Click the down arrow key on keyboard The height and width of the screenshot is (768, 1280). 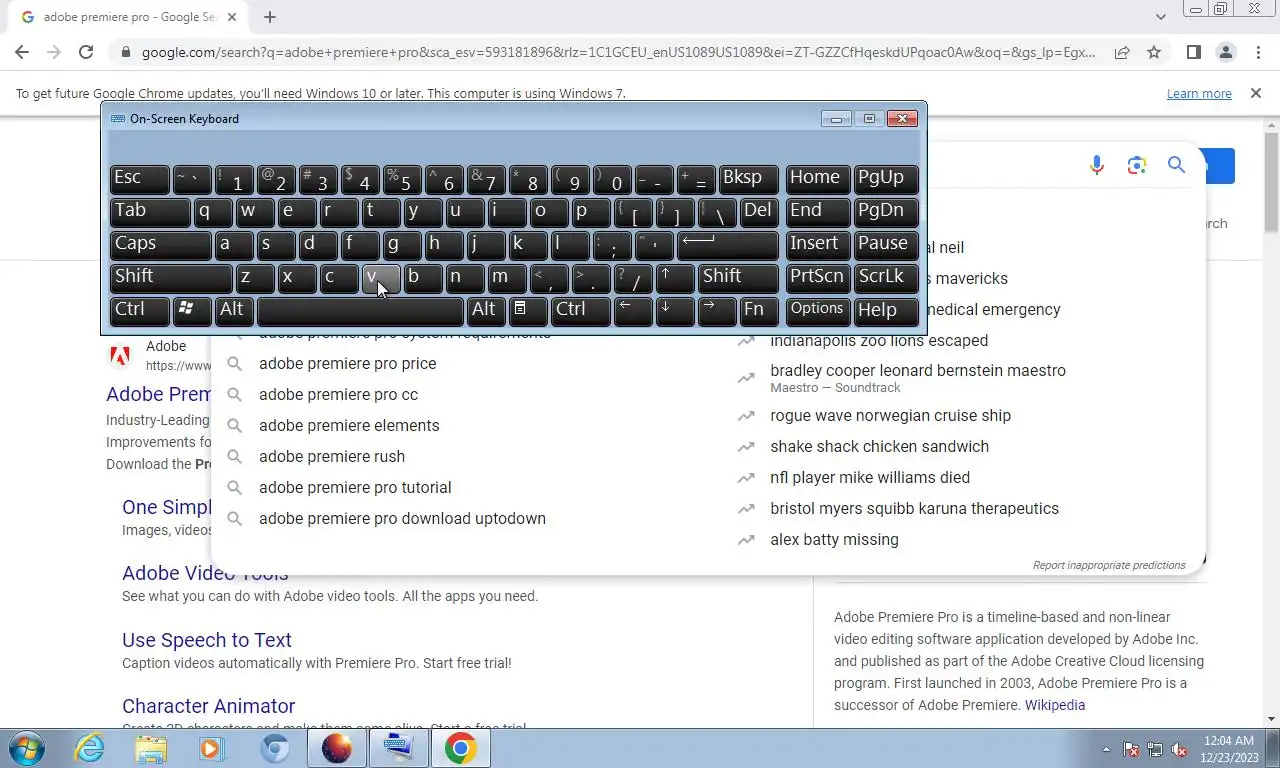675,311
